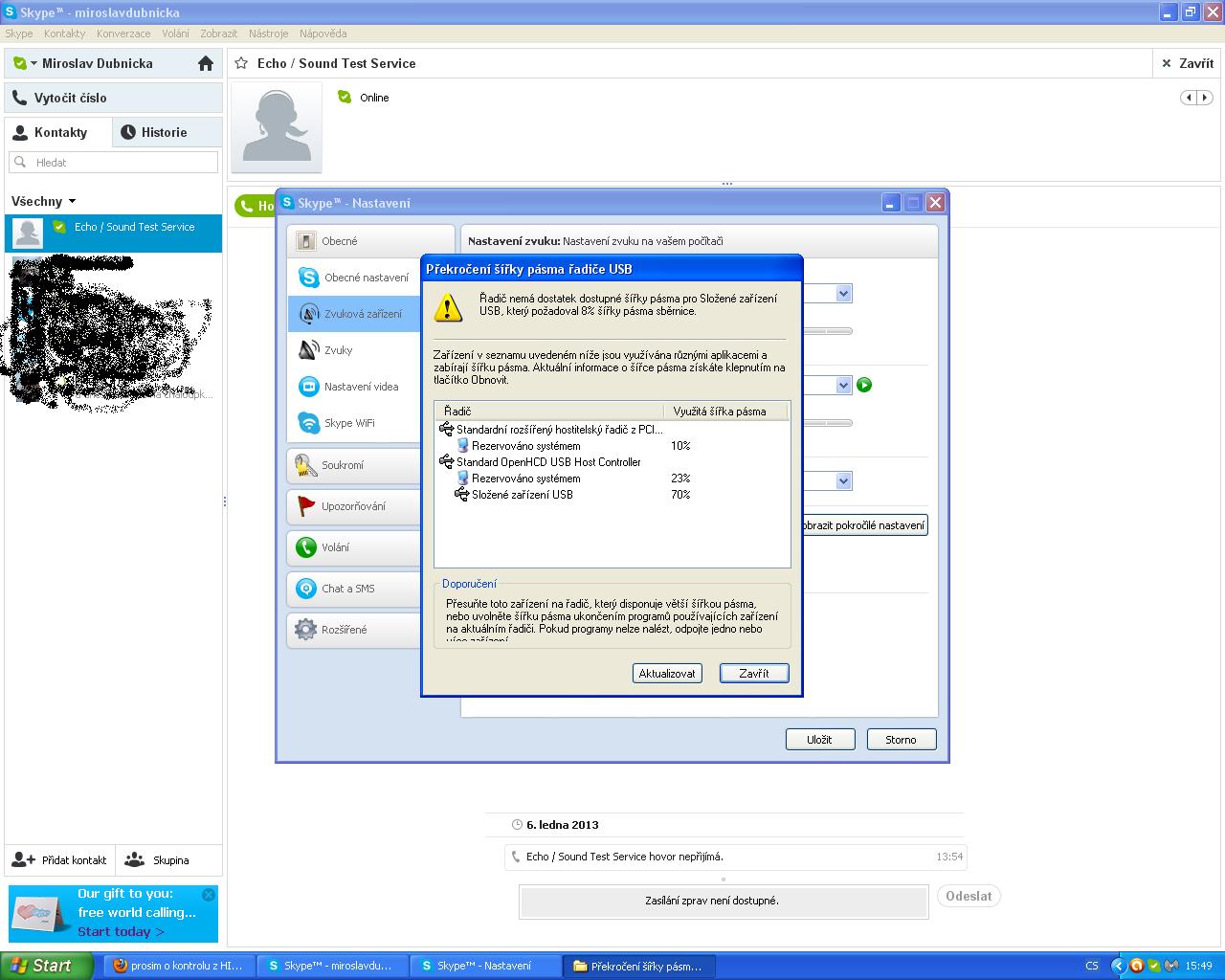Expand the ringing device dropdown in Nastavení
The width and height of the screenshot is (1225, 980).
843,480
